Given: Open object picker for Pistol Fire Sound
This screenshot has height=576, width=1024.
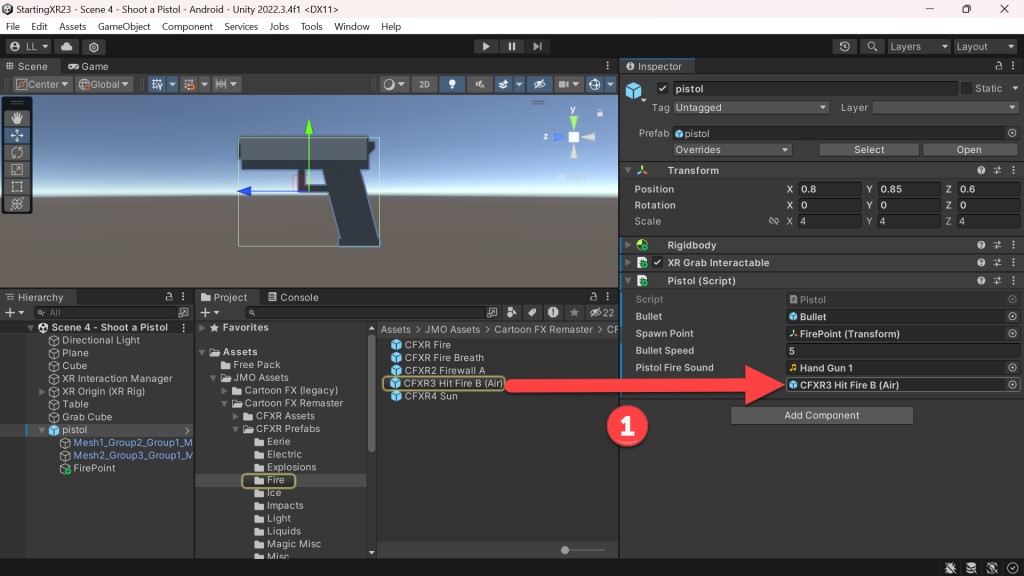Looking at the screenshot, I should point(1012,368).
